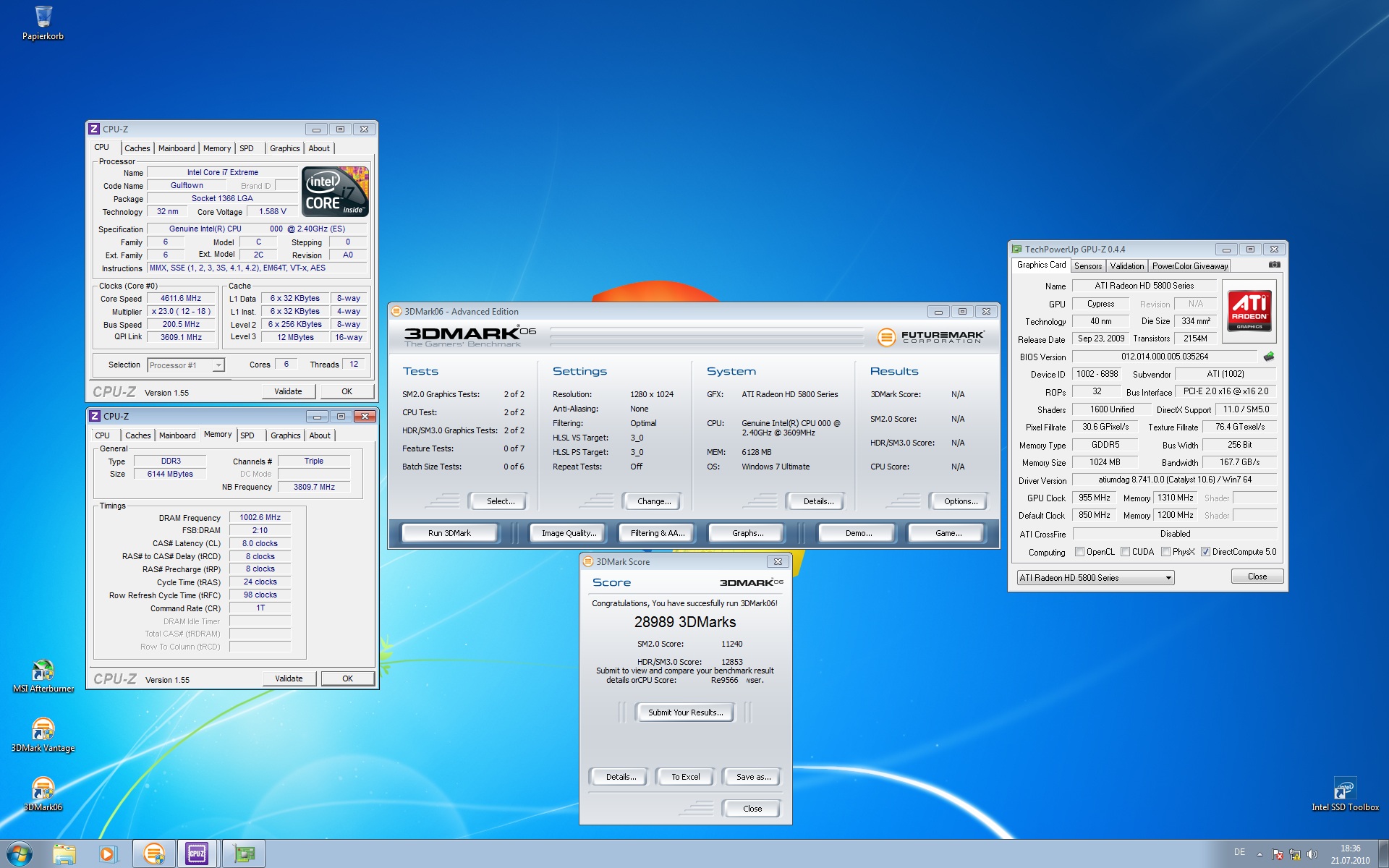
Task: Show hidden tray icons arrow
Action: 1260,854
